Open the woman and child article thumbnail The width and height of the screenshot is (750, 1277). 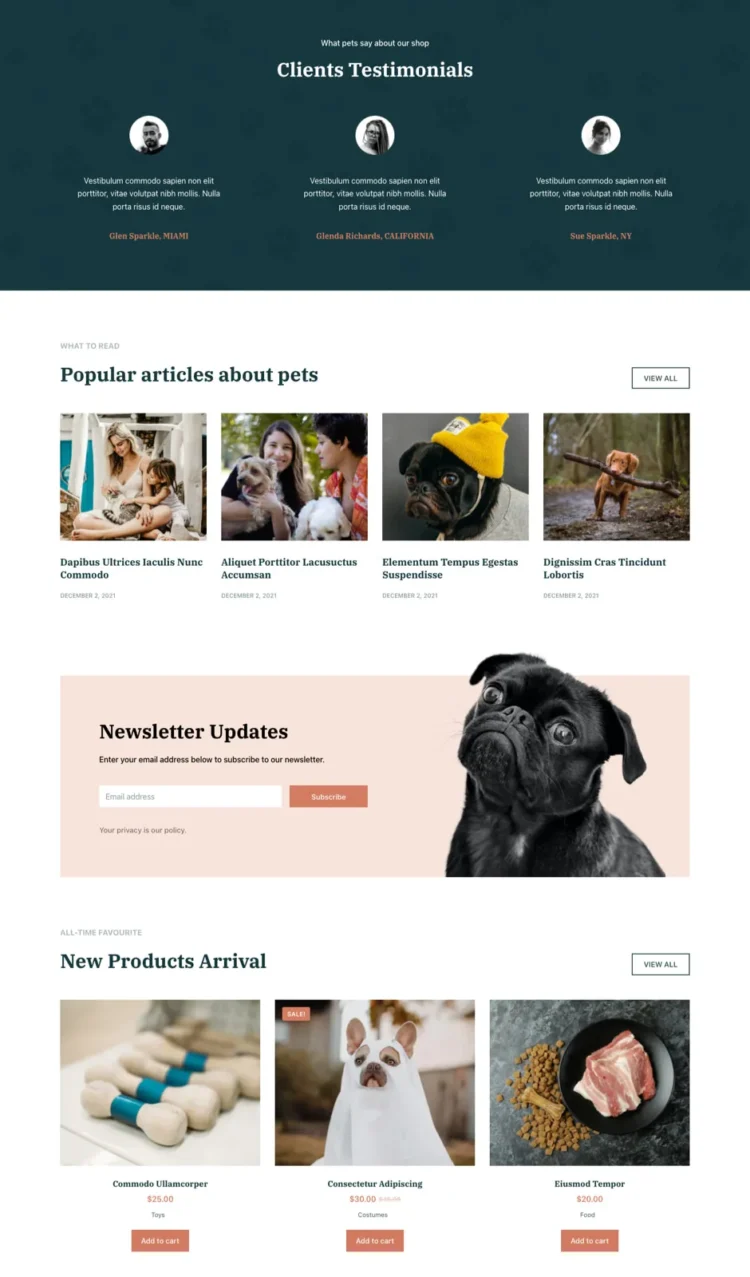point(133,477)
